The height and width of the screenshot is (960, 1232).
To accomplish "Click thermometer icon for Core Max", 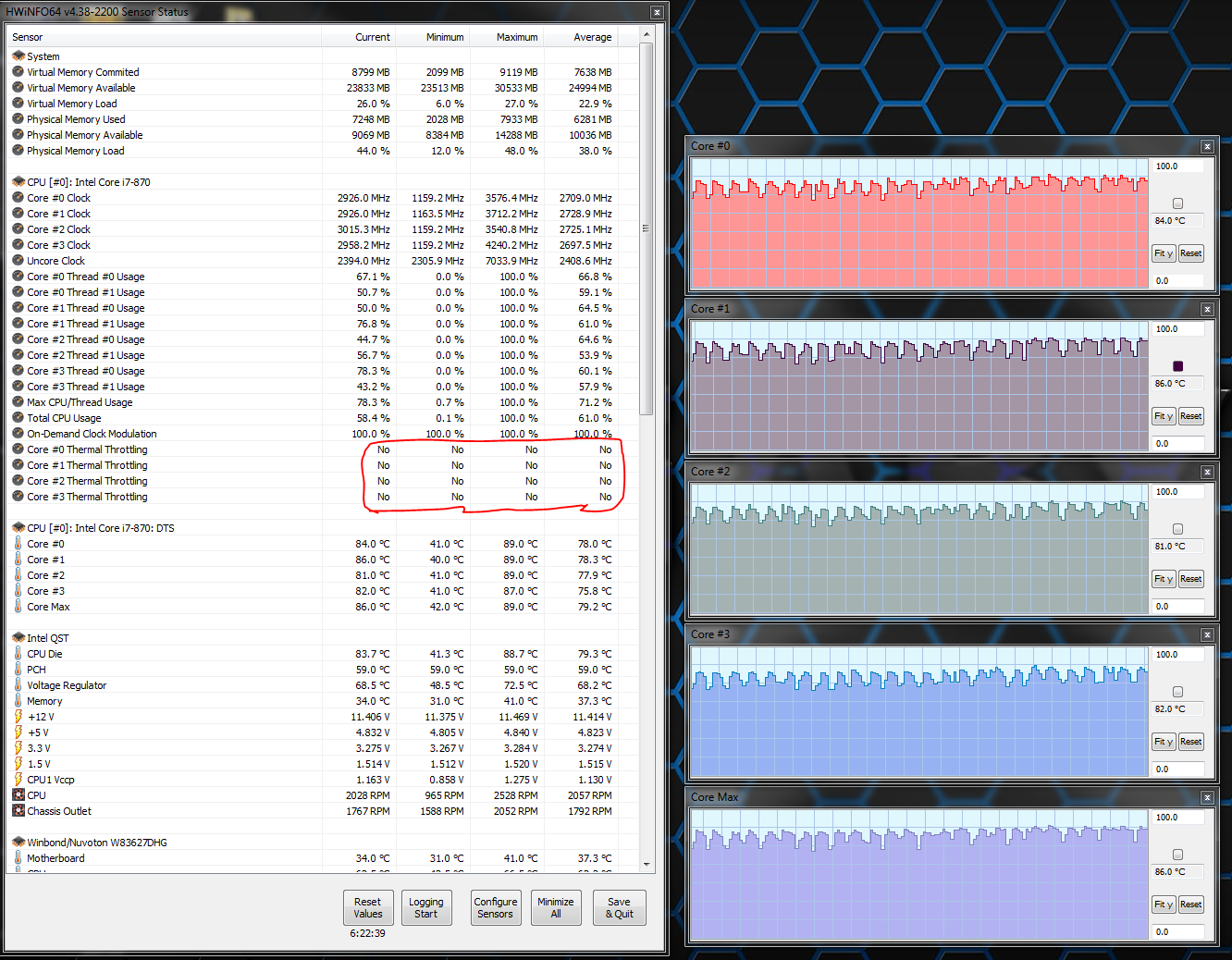I will [18, 607].
